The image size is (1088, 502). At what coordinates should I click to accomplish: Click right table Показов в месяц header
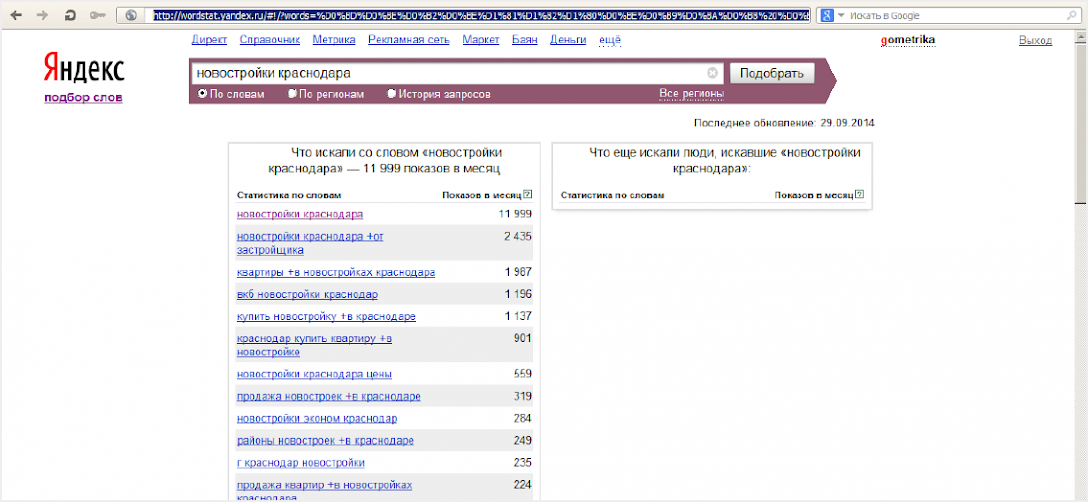click(x=815, y=195)
